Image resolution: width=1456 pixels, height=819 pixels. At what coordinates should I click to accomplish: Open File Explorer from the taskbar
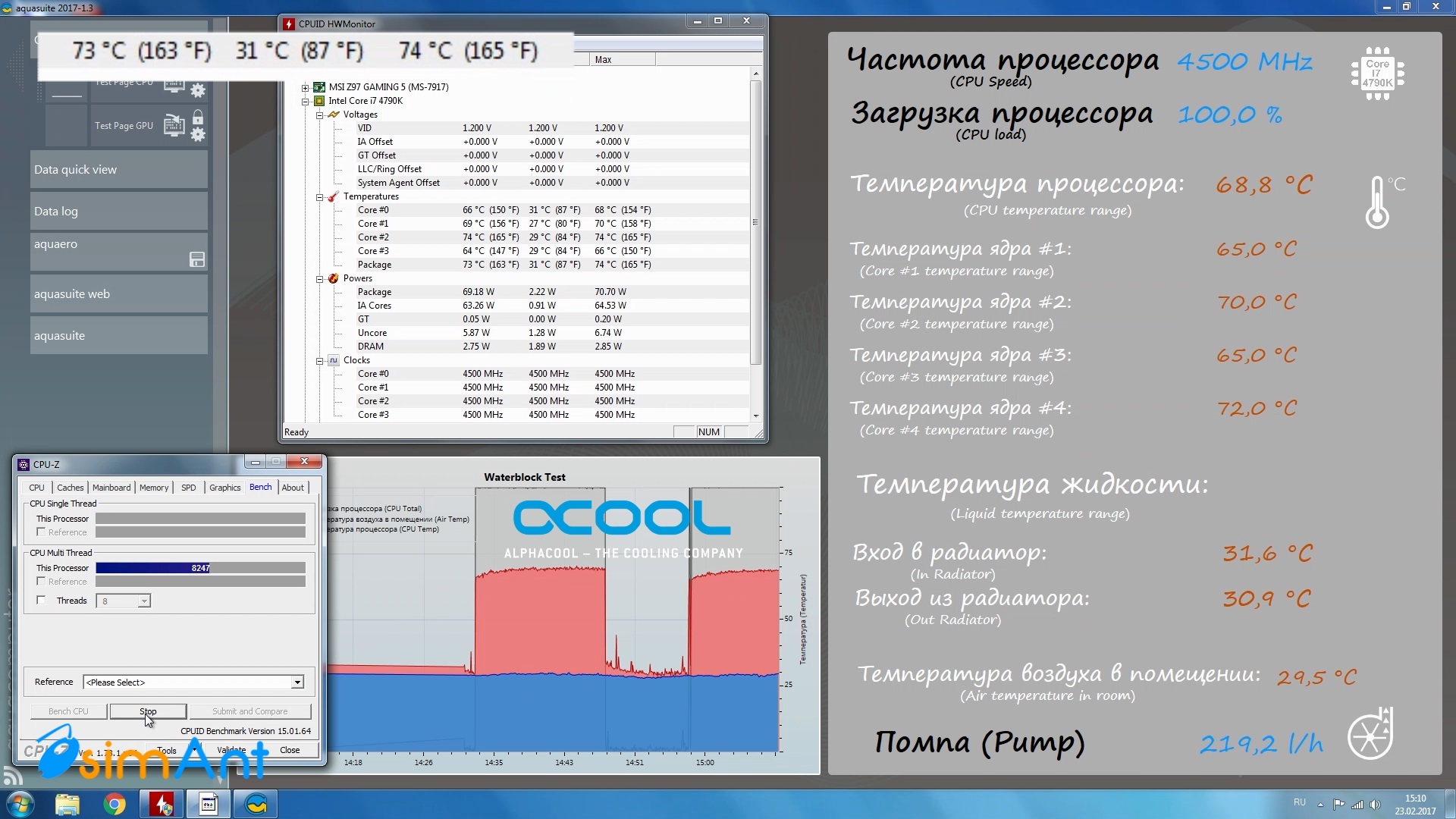[x=67, y=804]
